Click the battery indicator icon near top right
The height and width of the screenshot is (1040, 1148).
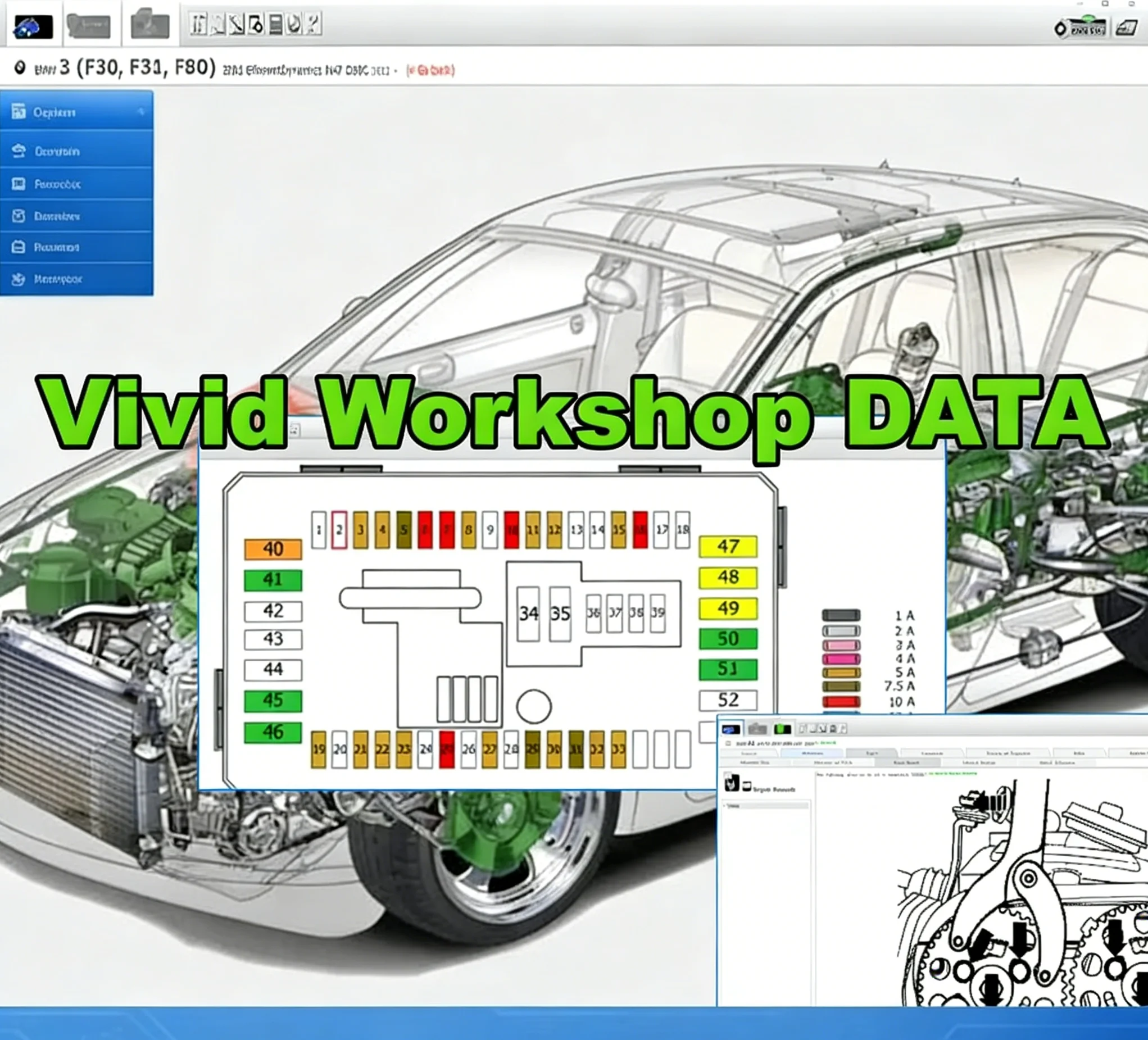1088,26
